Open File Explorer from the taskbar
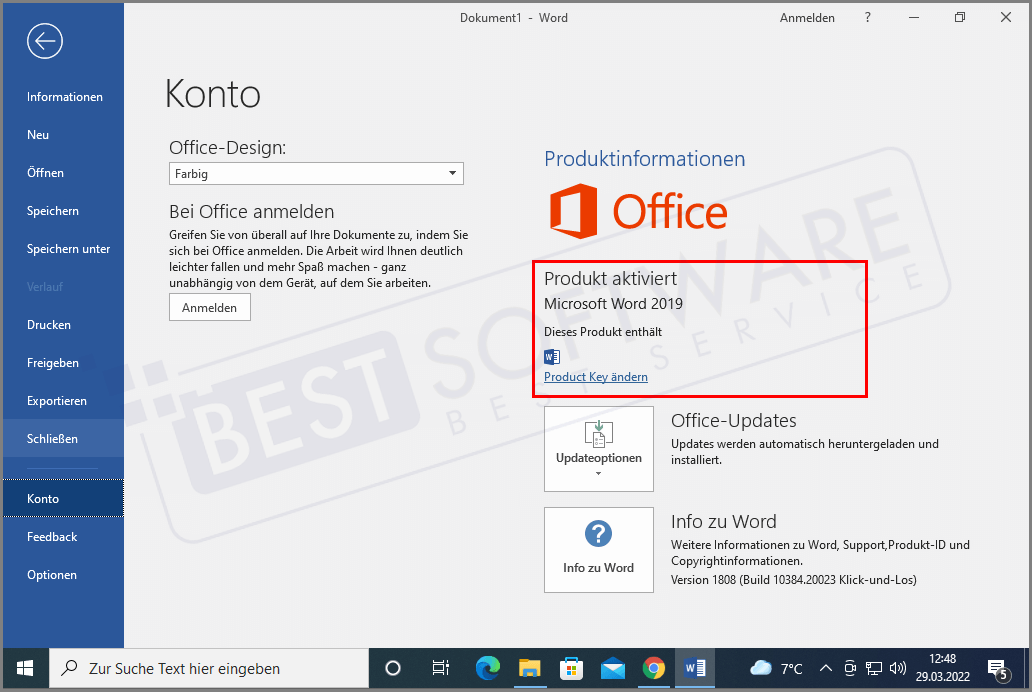The height and width of the screenshot is (692, 1032). click(530, 668)
